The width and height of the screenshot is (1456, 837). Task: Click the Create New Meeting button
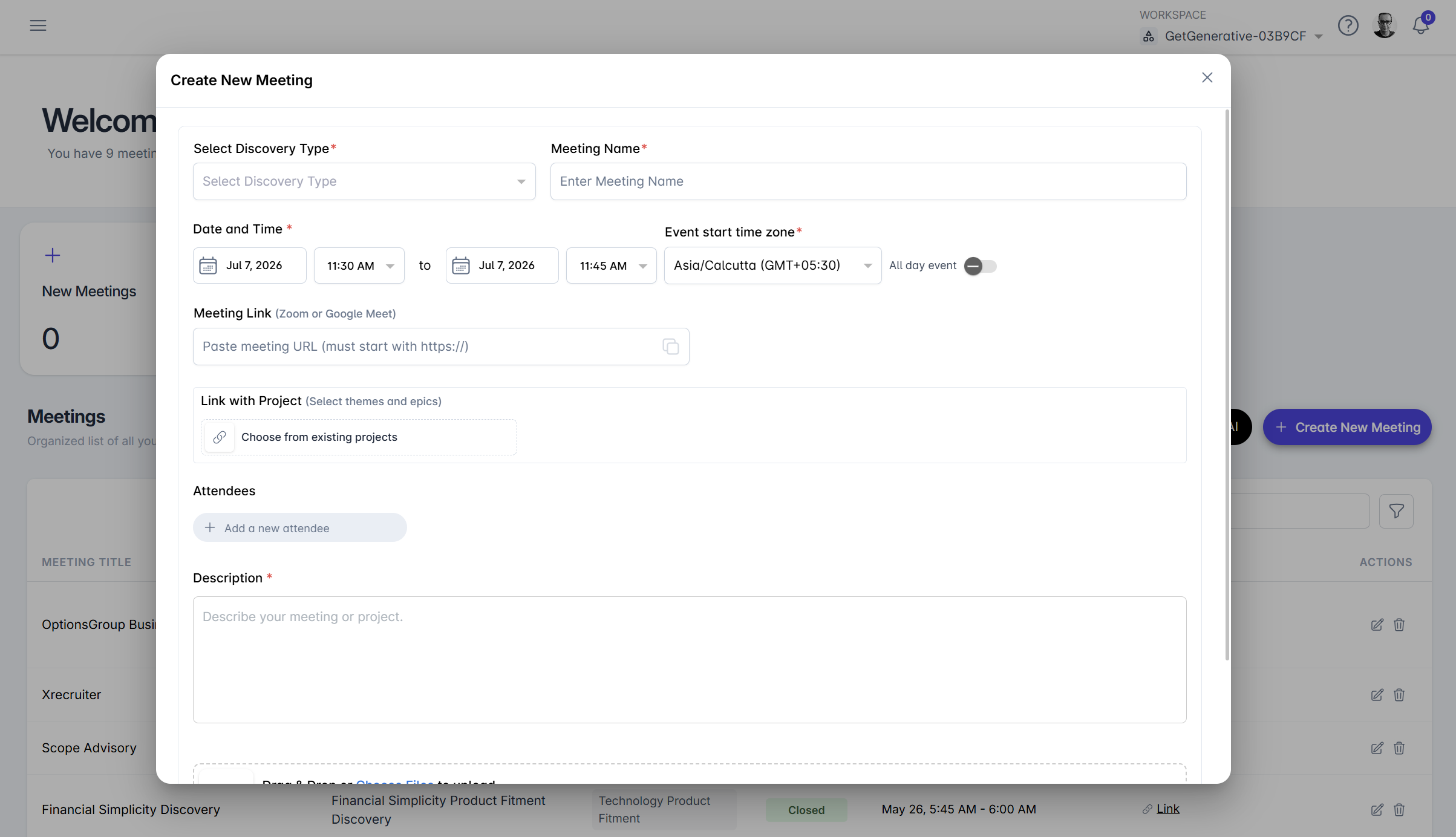click(1347, 427)
